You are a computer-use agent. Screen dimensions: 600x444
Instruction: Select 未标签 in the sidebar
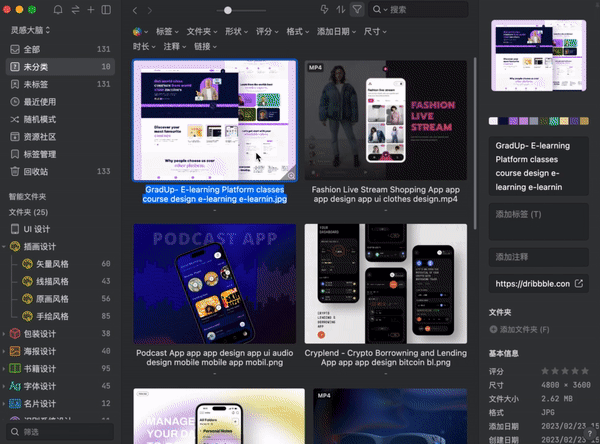pos(60,84)
